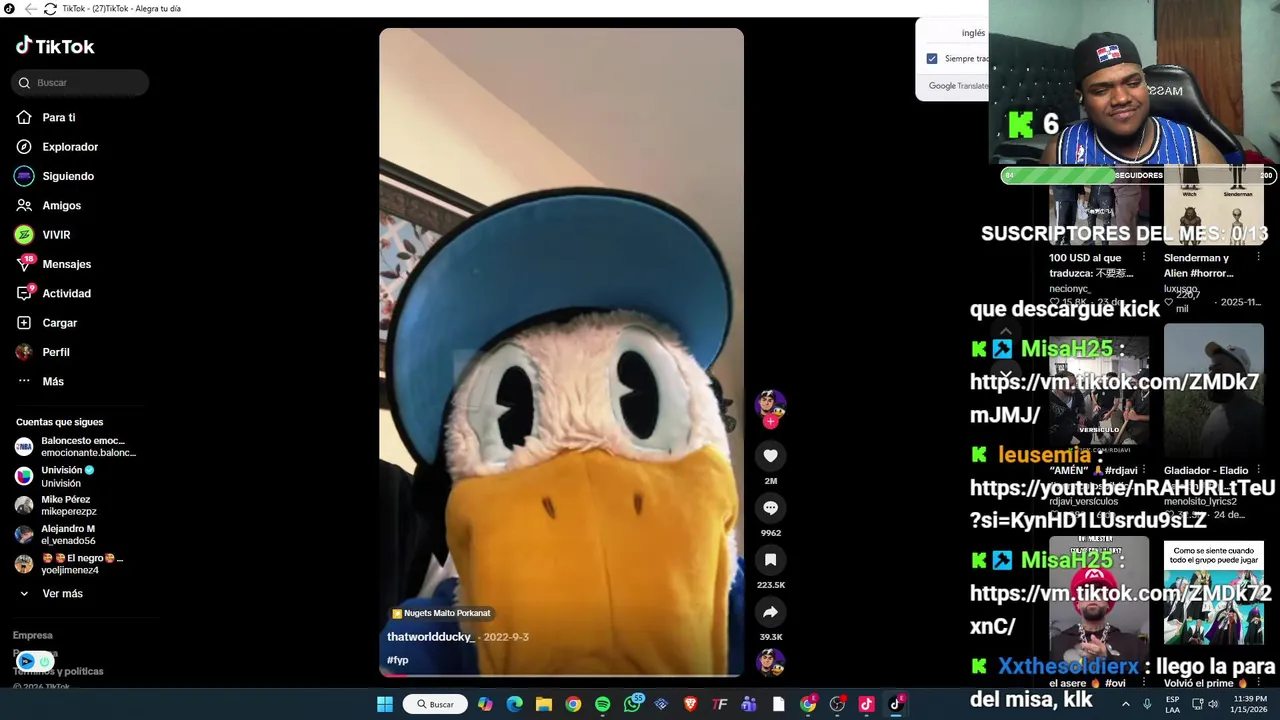Open the thatworldducky_ profile link
This screenshot has height=720, width=1280.
[x=431, y=637]
